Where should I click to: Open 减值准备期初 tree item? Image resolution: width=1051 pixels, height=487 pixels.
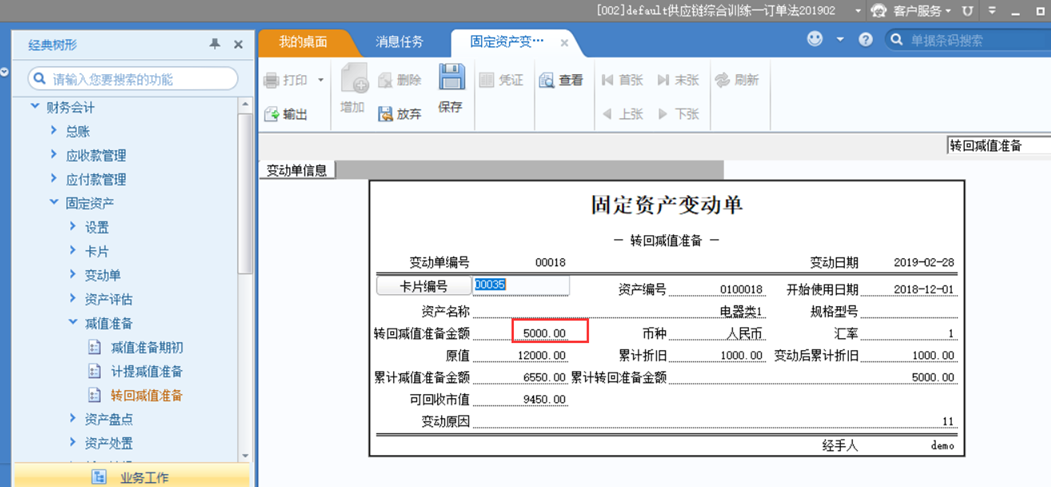point(147,347)
